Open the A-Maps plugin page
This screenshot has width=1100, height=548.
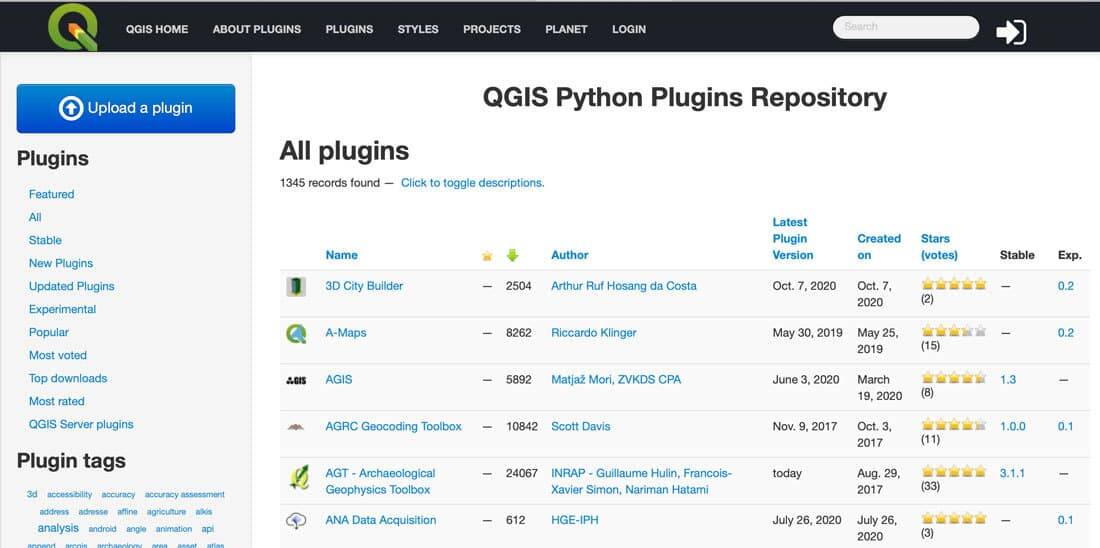click(x=346, y=333)
